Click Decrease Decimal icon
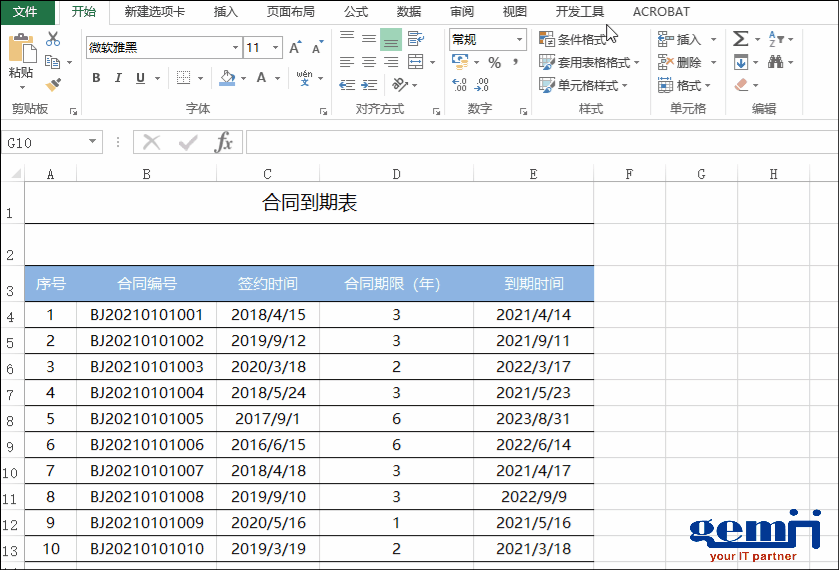This screenshot has height=570, width=839. (482, 85)
